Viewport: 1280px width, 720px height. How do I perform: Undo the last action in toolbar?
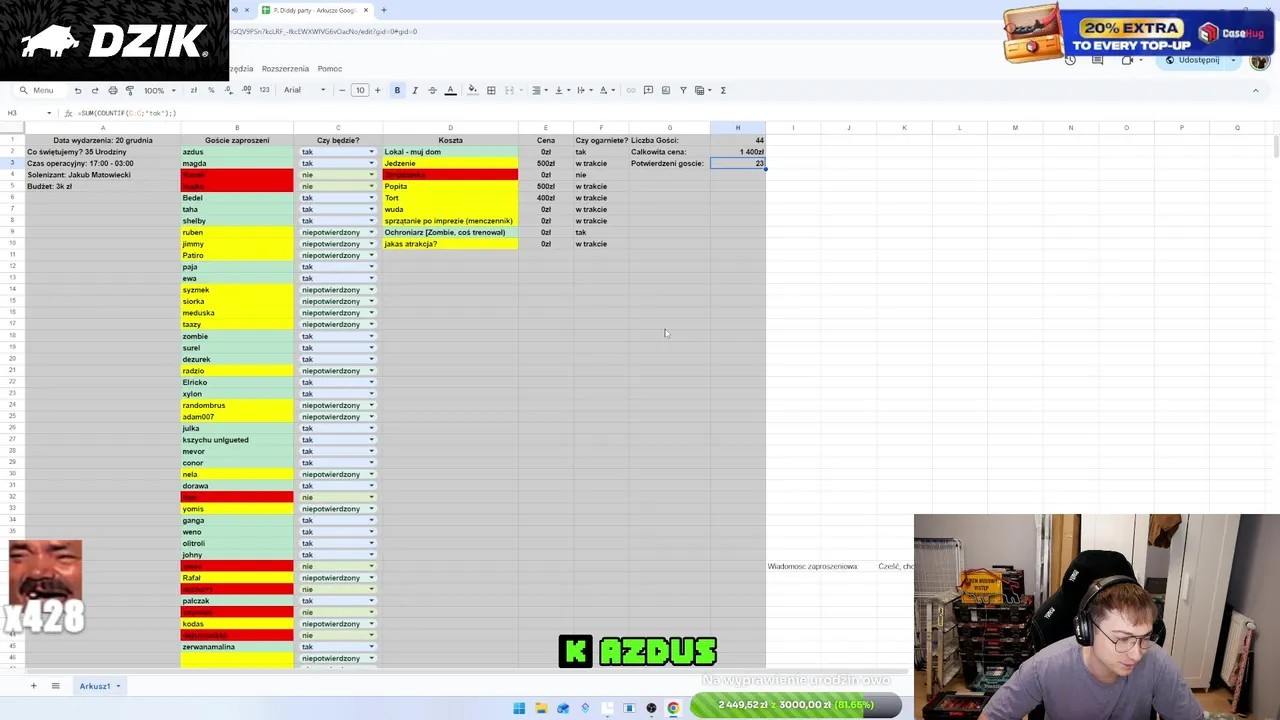click(78, 90)
